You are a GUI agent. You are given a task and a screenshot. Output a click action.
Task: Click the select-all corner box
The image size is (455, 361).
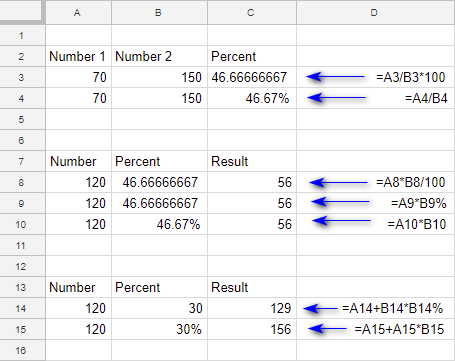click(x=22, y=12)
